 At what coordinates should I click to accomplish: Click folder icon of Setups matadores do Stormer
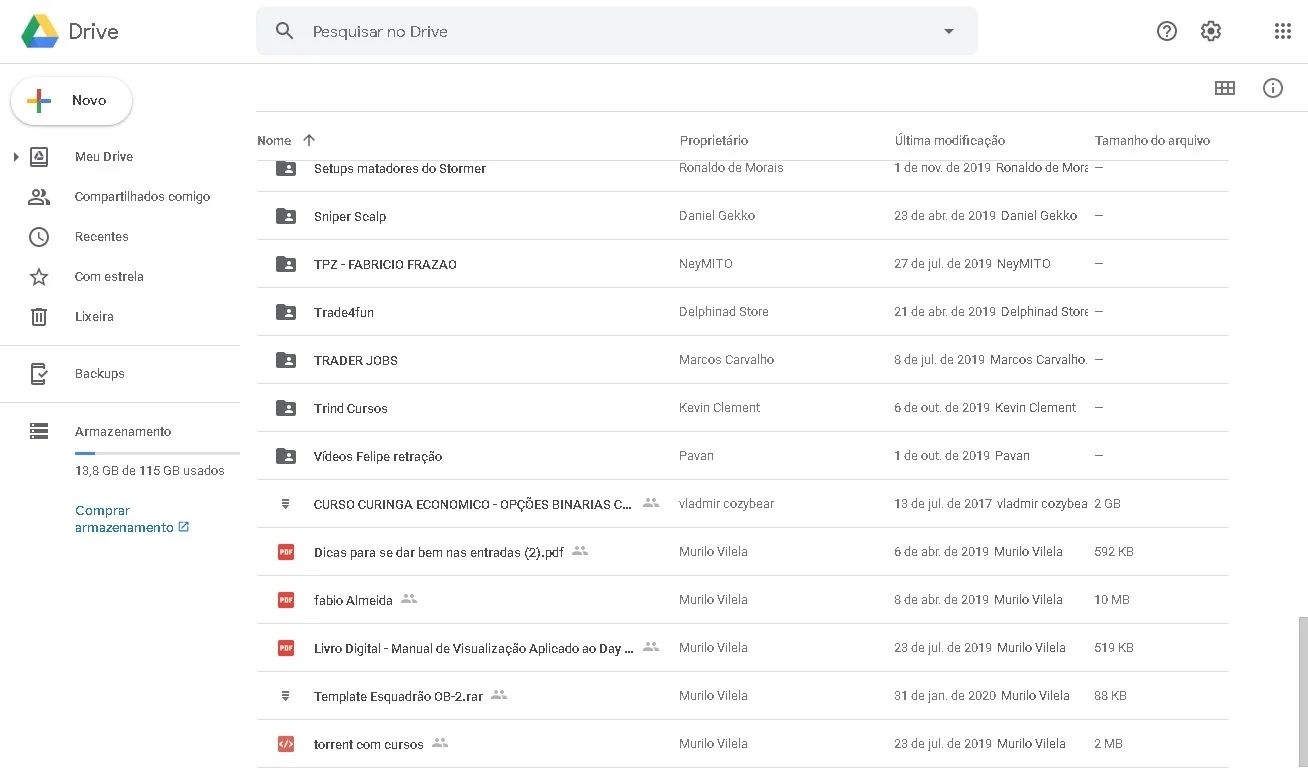(x=286, y=168)
